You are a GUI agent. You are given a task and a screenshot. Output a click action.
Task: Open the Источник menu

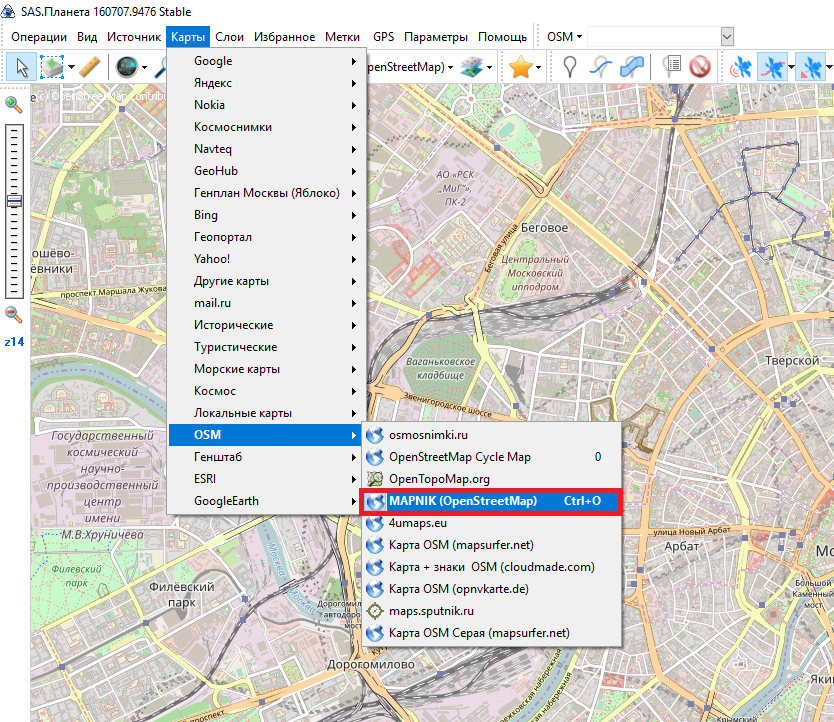(134, 37)
